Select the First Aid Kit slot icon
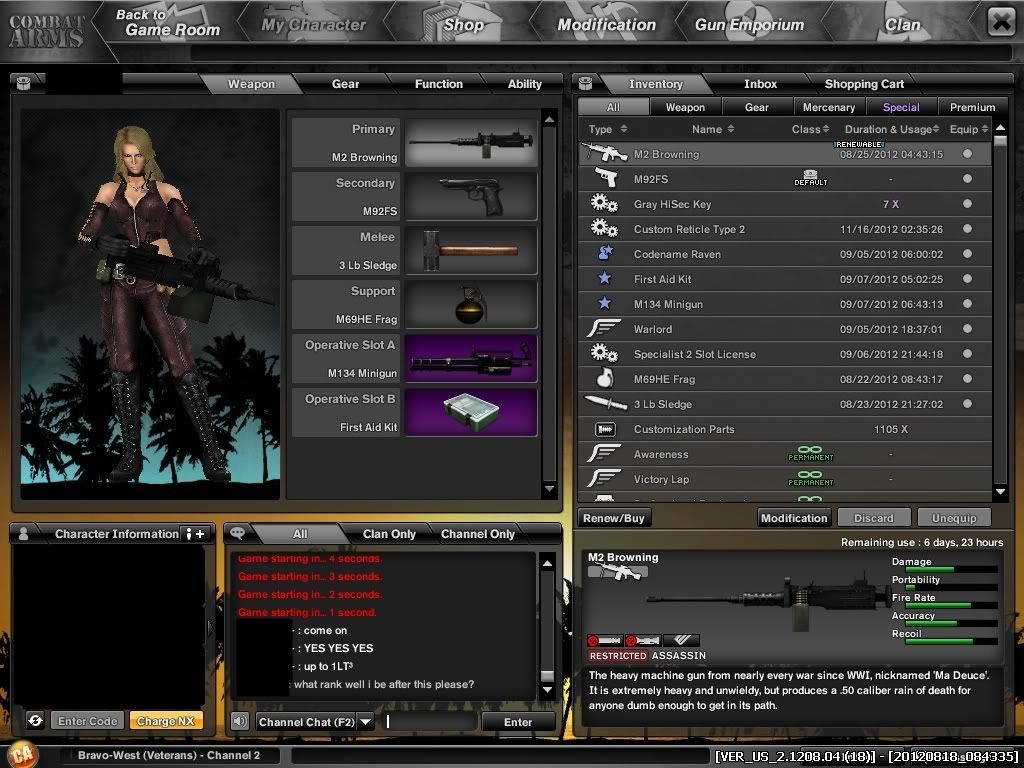The image size is (1024, 768). (471, 413)
